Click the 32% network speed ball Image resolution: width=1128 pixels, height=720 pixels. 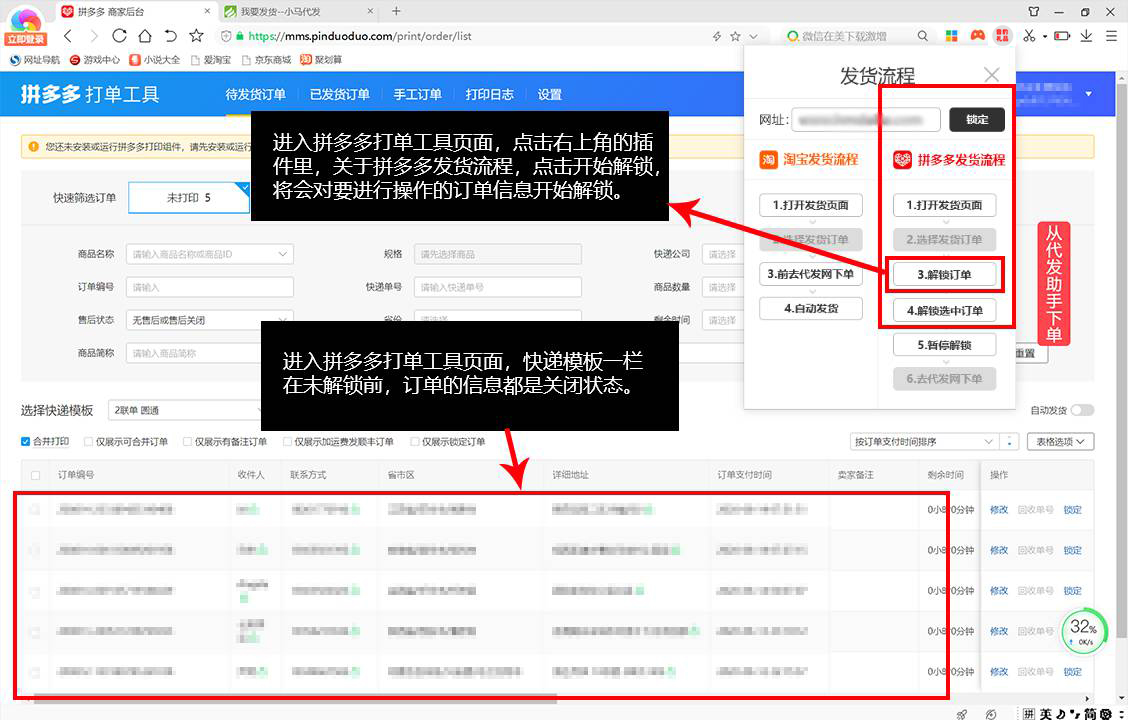(1082, 631)
